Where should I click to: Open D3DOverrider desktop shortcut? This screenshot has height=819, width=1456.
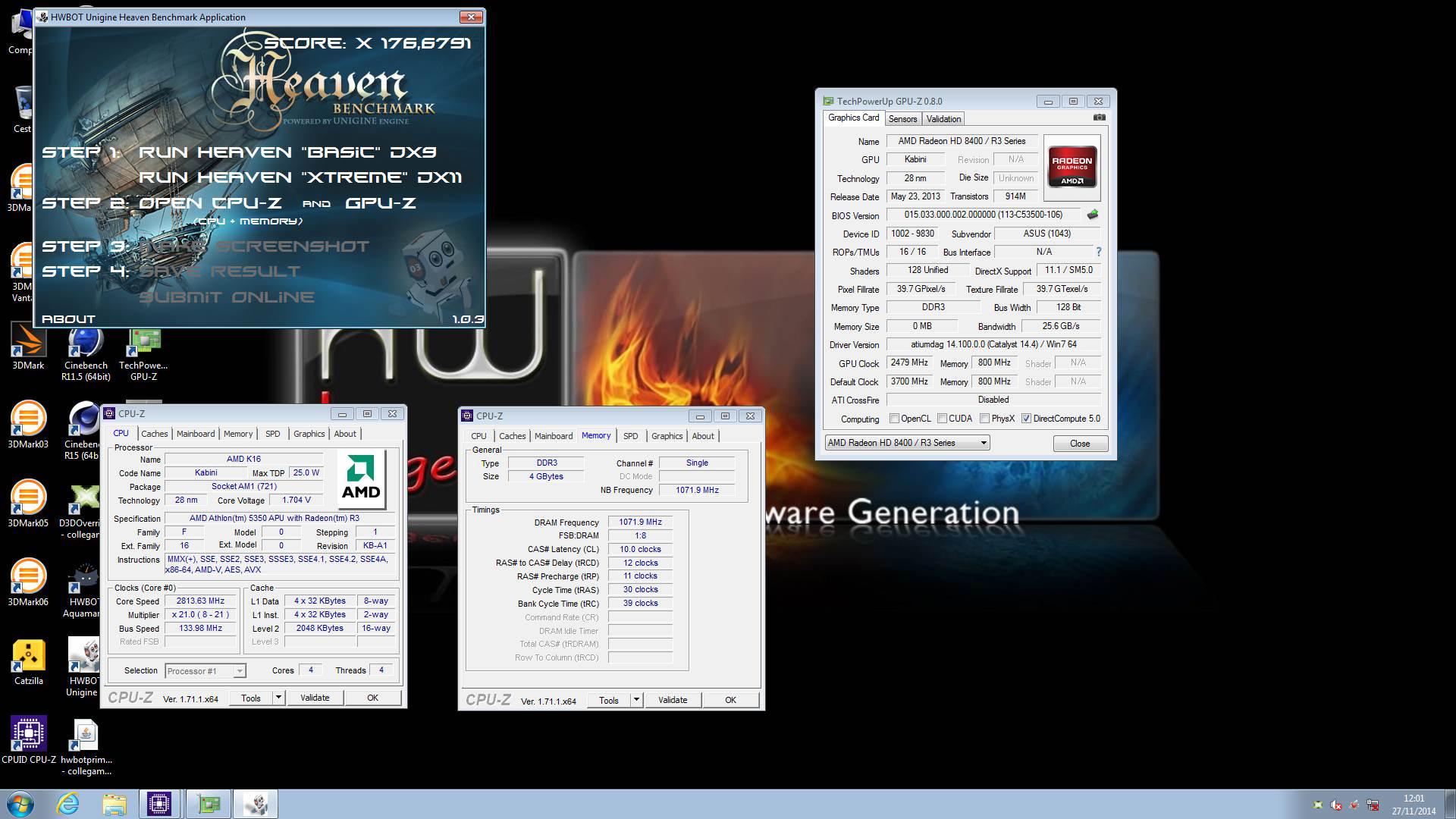pyautogui.click(x=80, y=512)
